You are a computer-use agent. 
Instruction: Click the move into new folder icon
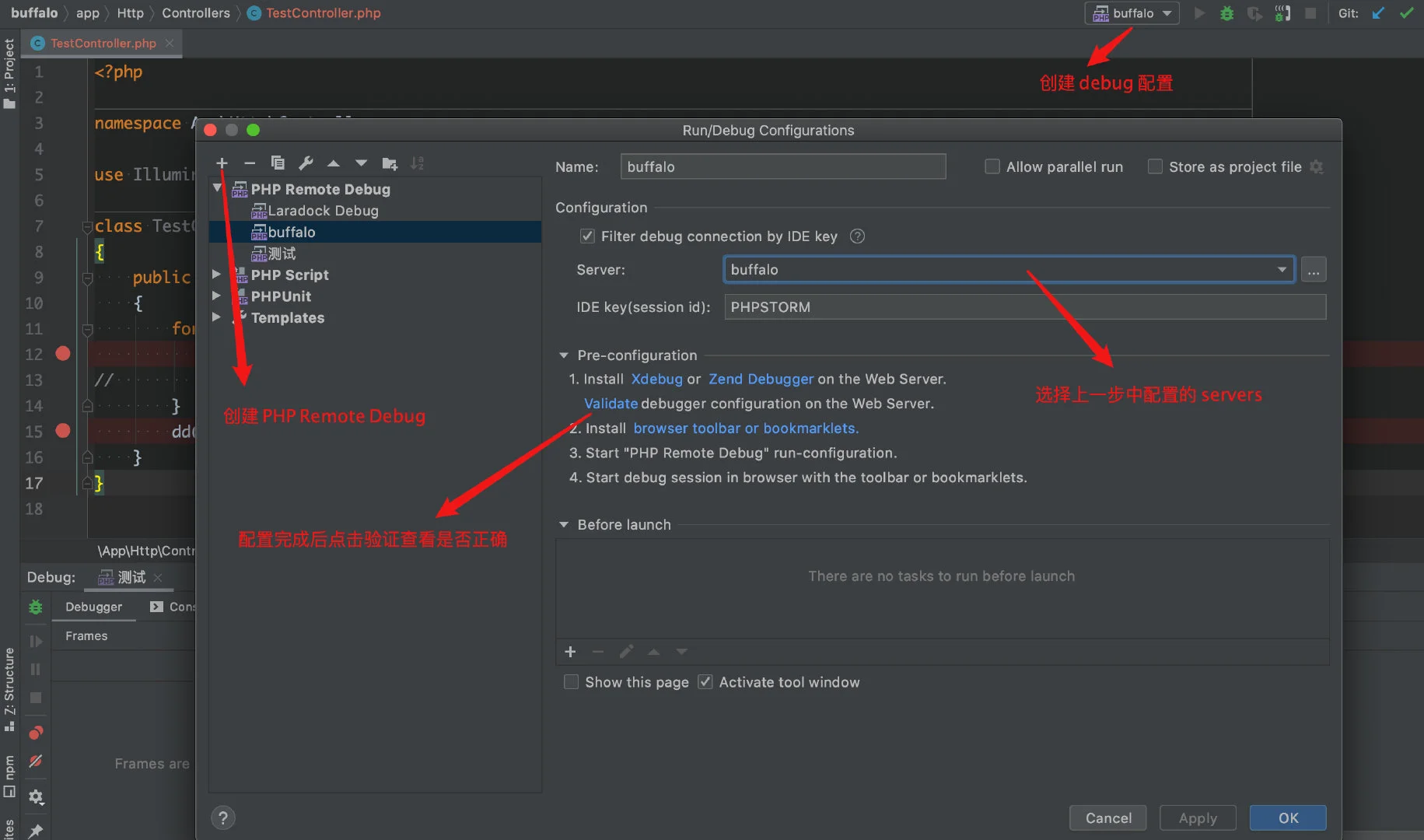coord(390,163)
